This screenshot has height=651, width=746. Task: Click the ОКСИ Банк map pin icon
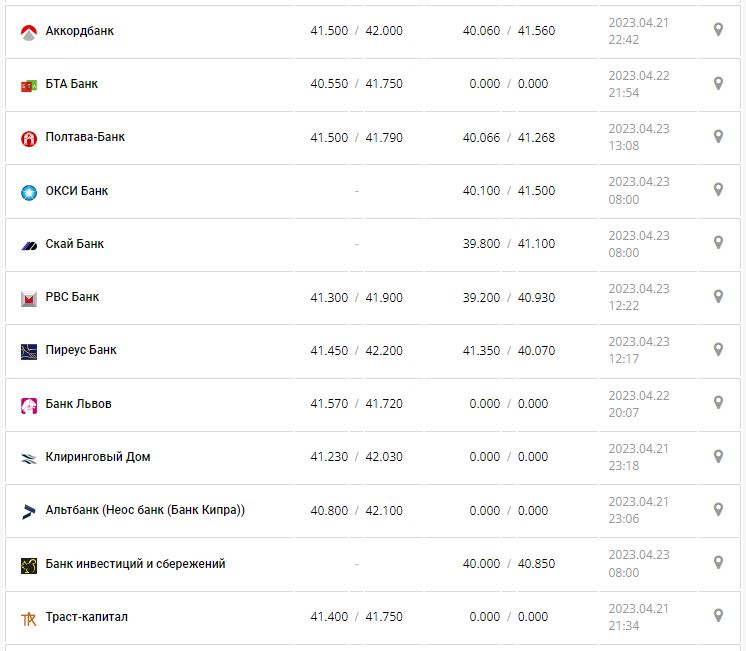[x=718, y=190]
